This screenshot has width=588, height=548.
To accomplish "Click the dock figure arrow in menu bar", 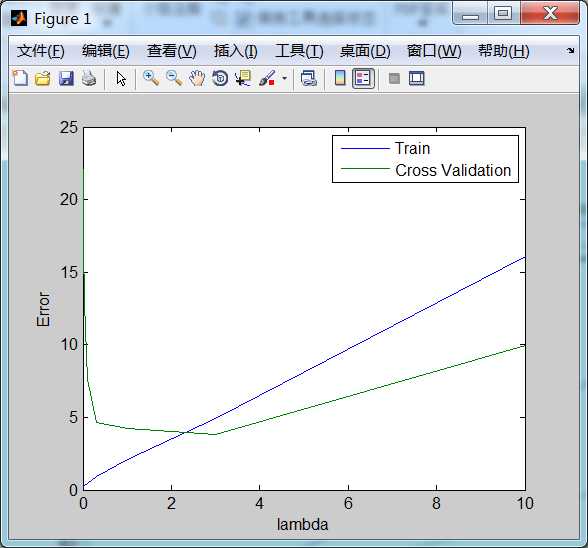I will pos(570,50).
